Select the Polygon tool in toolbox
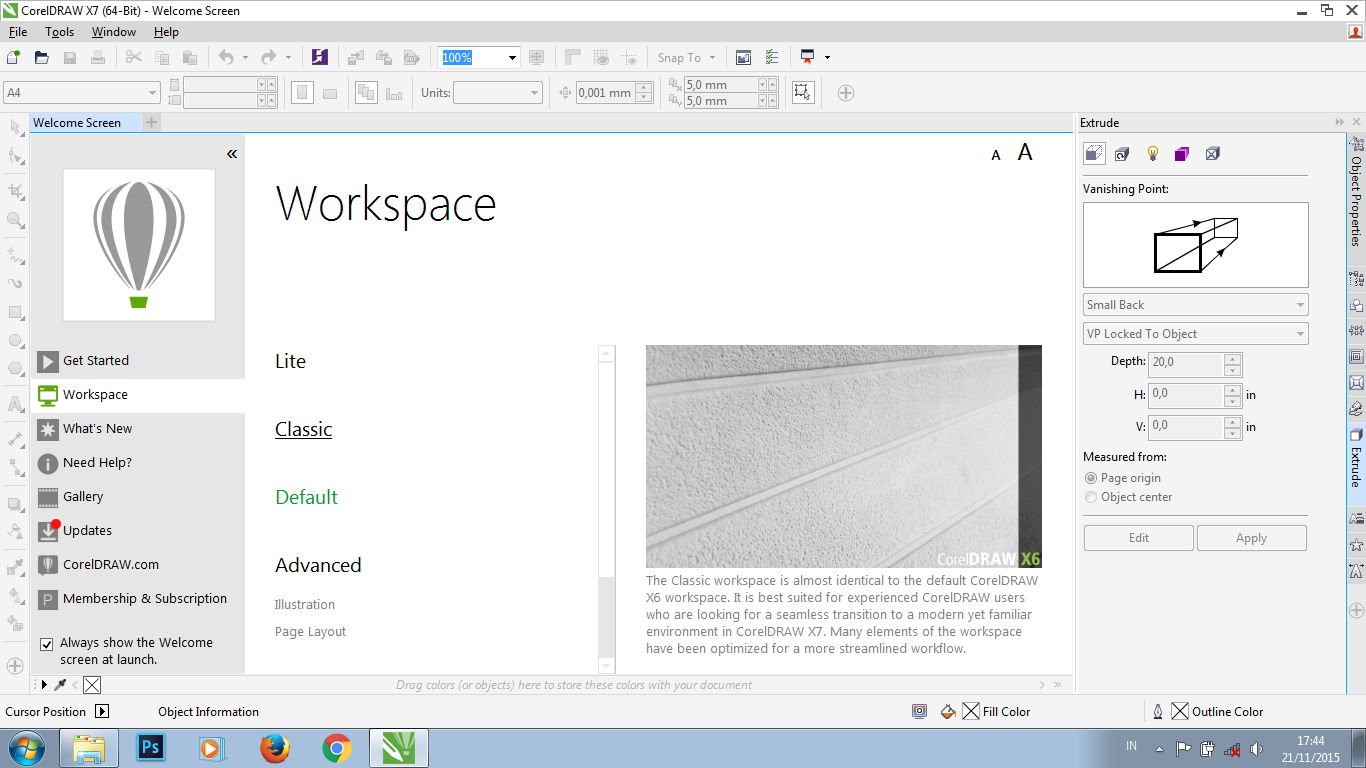Image resolution: width=1366 pixels, height=768 pixels. pyautogui.click(x=15, y=368)
